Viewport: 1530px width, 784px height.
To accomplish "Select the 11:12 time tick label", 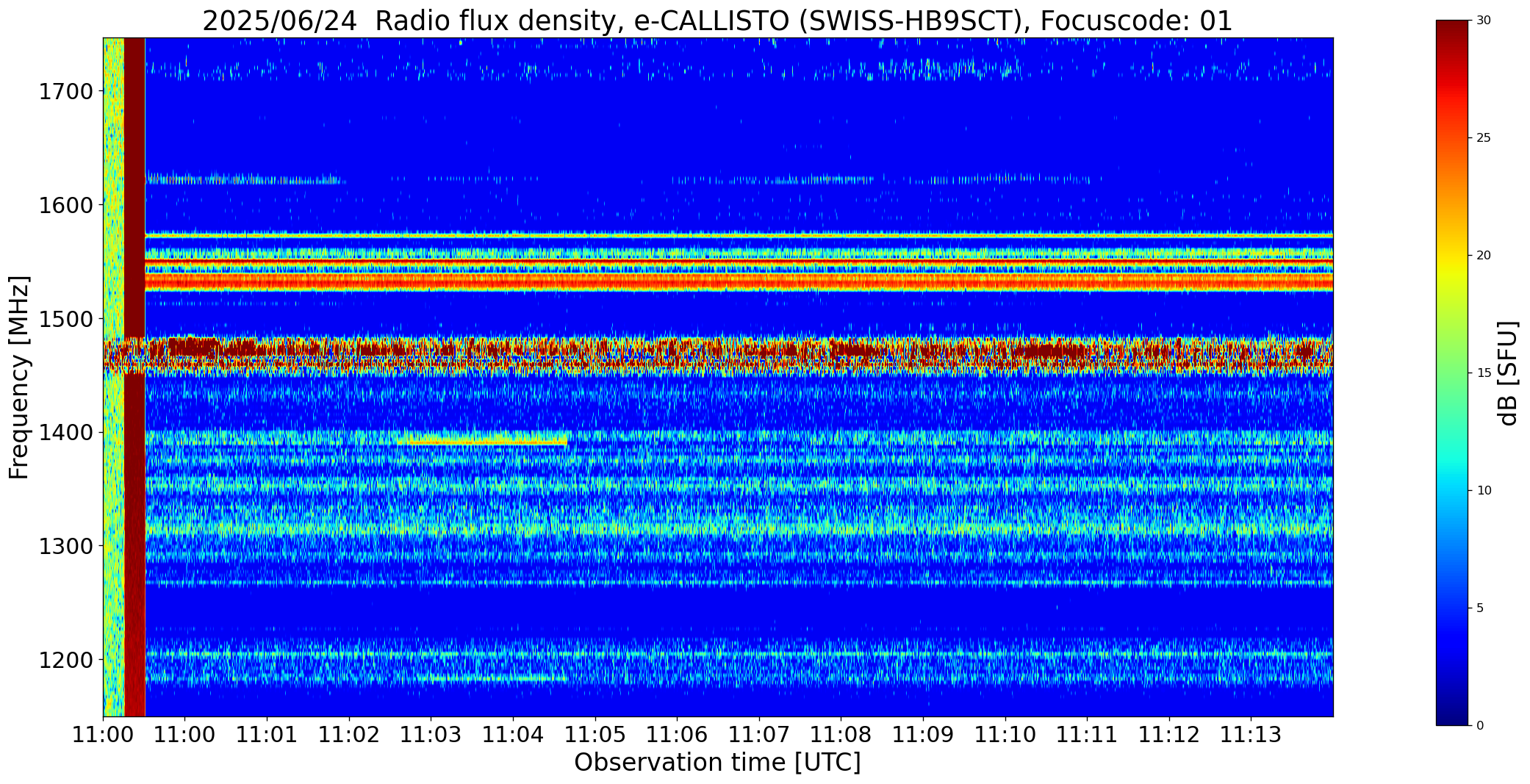I will pos(1169,735).
